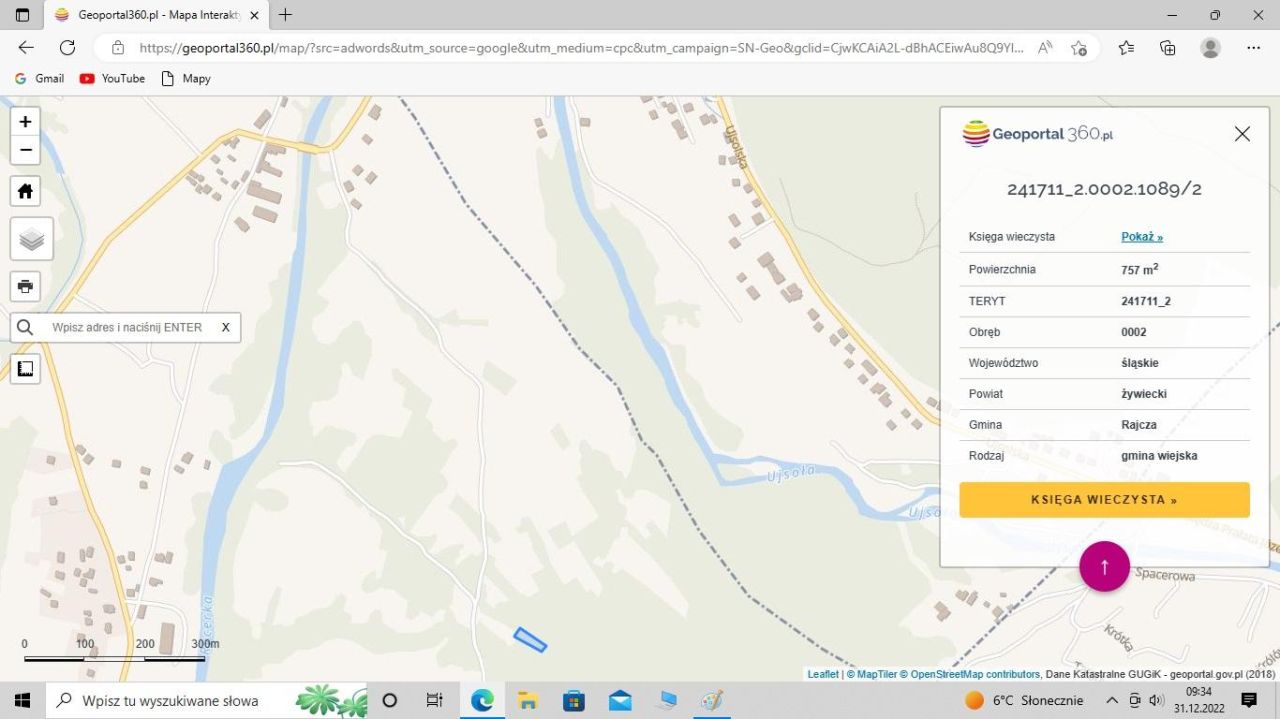Viewport: 1280px width, 719px height.
Task: Zoom in on the map
Action: (25, 122)
